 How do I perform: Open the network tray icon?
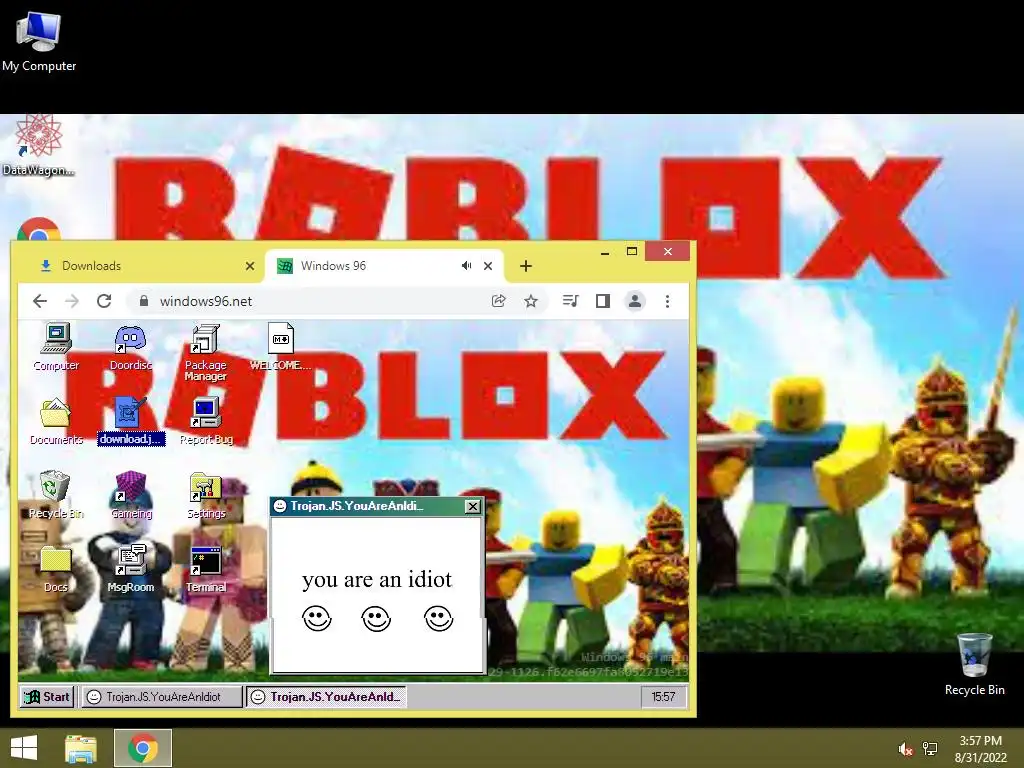pos(930,749)
